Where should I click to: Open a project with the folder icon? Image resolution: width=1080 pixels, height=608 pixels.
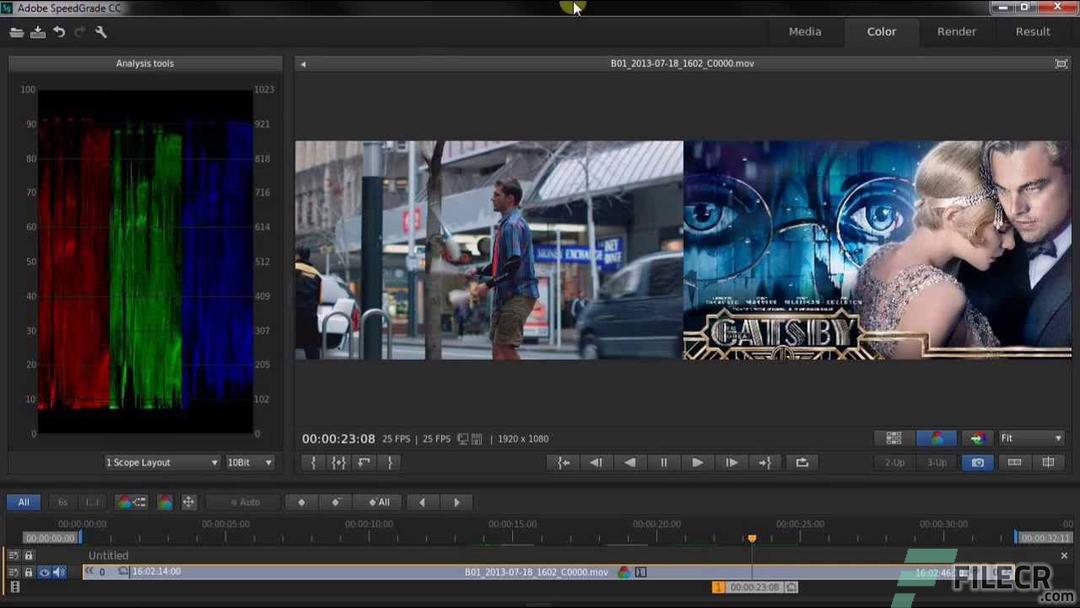click(x=17, y=32)
